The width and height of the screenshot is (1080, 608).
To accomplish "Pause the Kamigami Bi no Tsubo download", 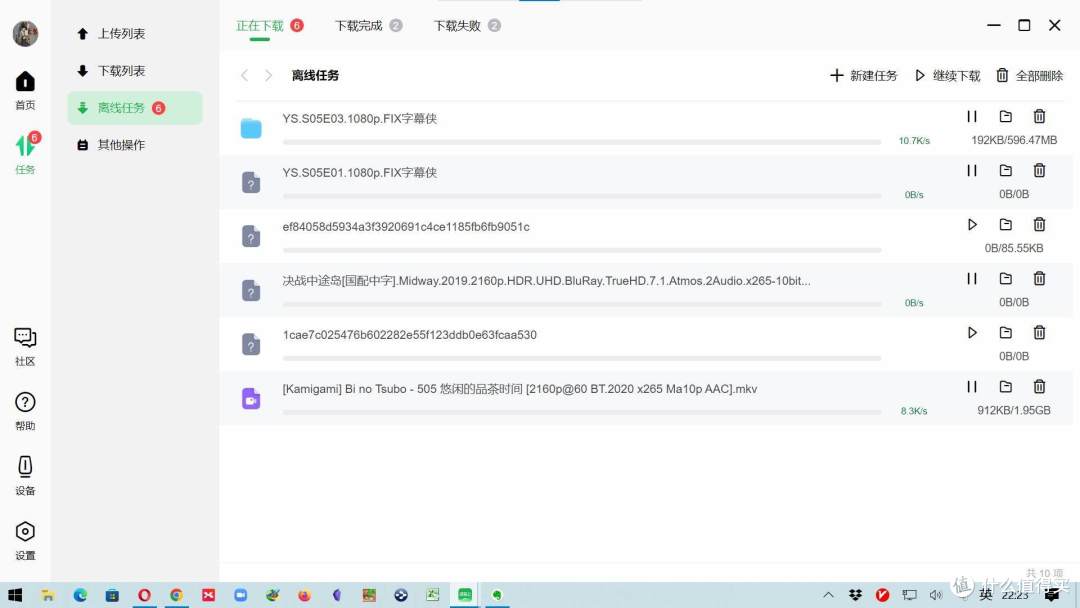I will tap(972, 386).
